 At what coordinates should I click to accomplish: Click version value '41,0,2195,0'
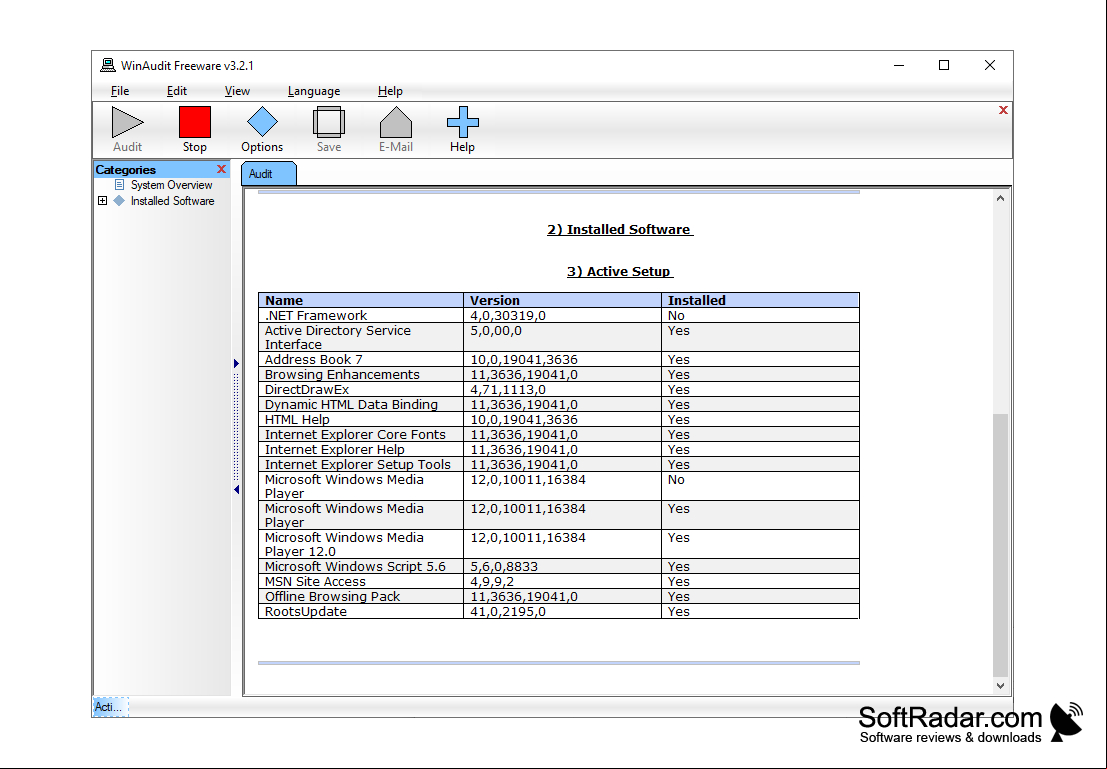coord(508,612)
